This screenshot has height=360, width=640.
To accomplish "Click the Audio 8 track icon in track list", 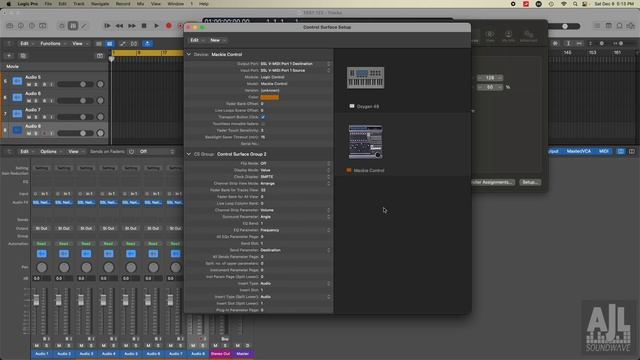I will (17, 130).
